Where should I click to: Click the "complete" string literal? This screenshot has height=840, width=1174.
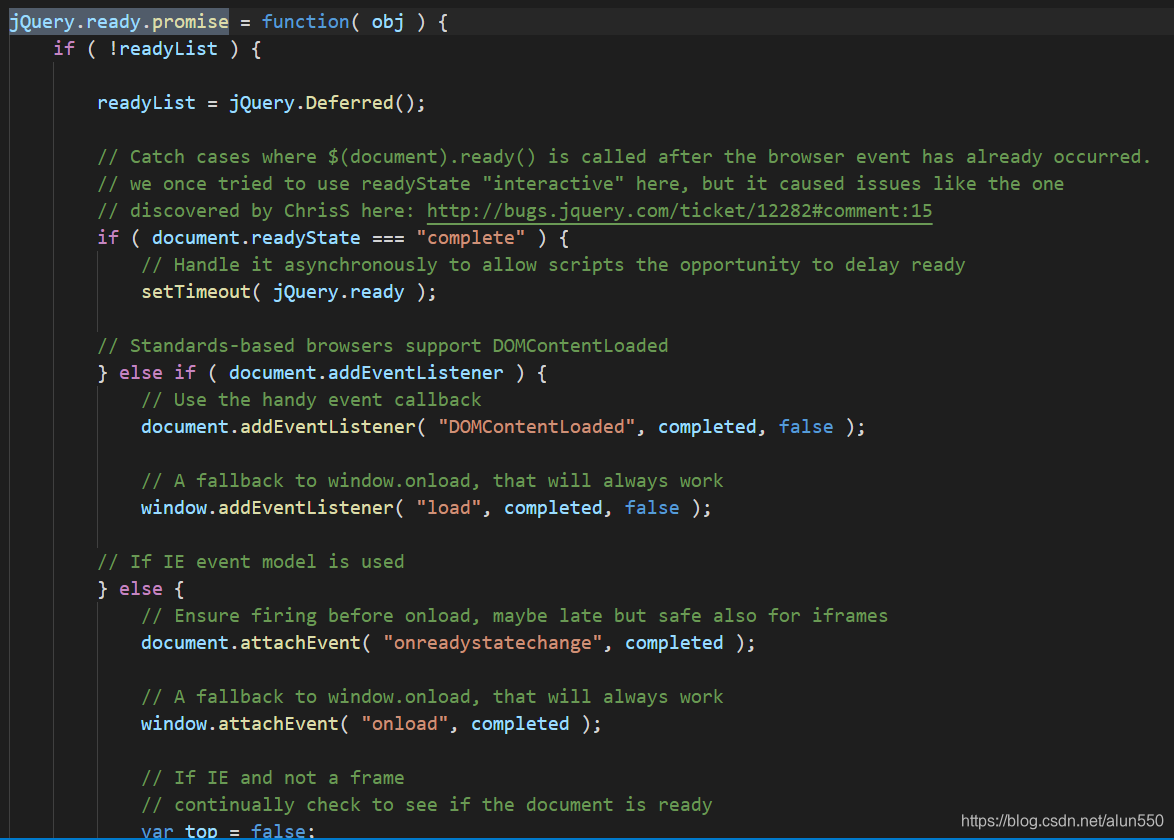pyautogui.click(x=471, y=238)
